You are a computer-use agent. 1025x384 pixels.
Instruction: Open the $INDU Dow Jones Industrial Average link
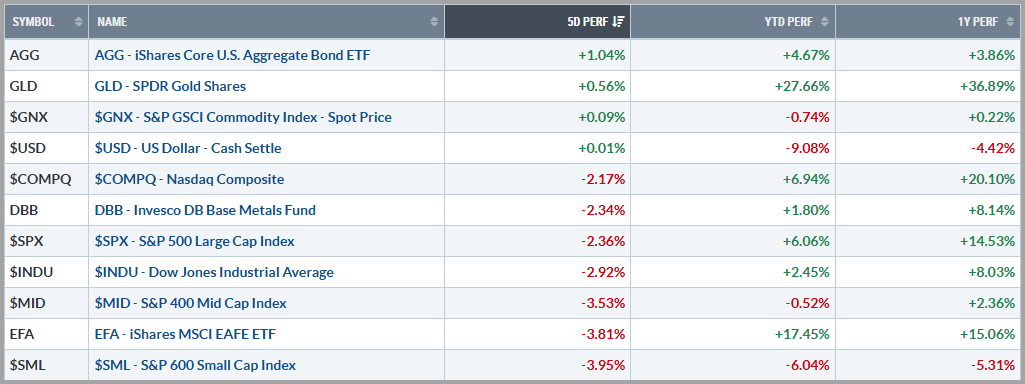(x=215, y=272)
